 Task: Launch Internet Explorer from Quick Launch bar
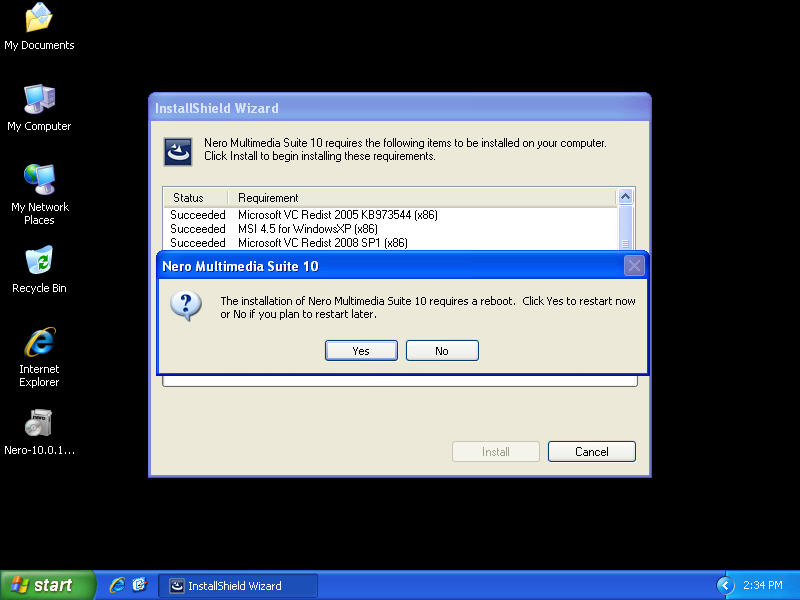click(x=117, y=585)
